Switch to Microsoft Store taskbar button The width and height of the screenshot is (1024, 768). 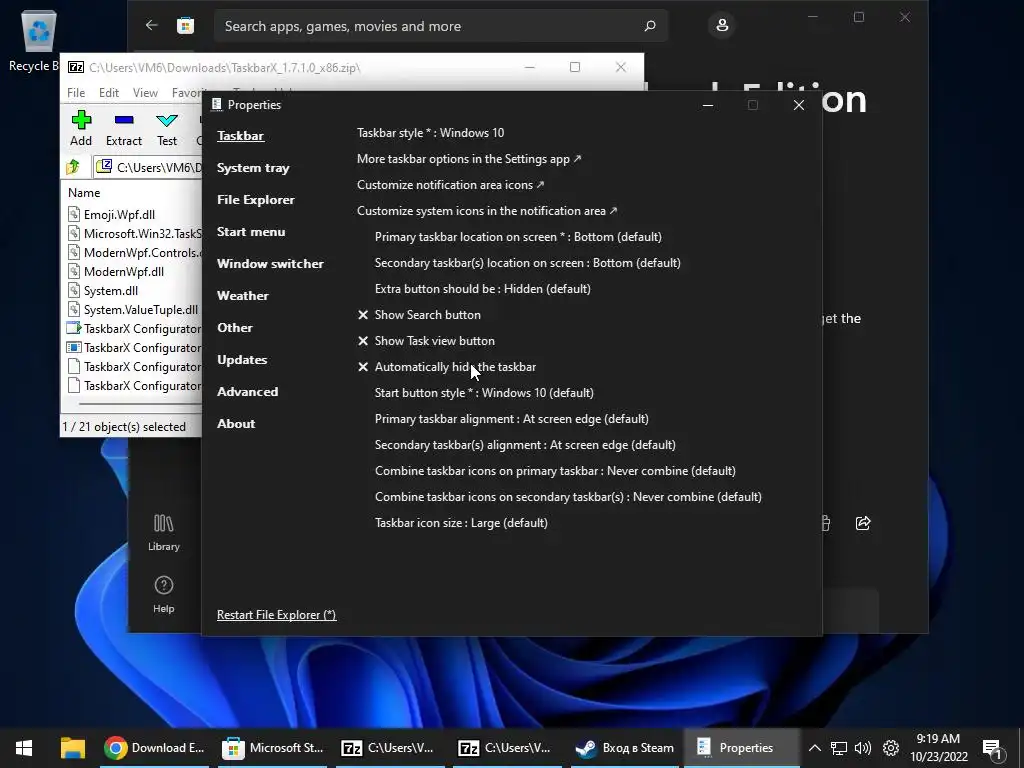[x=272, y=748]
